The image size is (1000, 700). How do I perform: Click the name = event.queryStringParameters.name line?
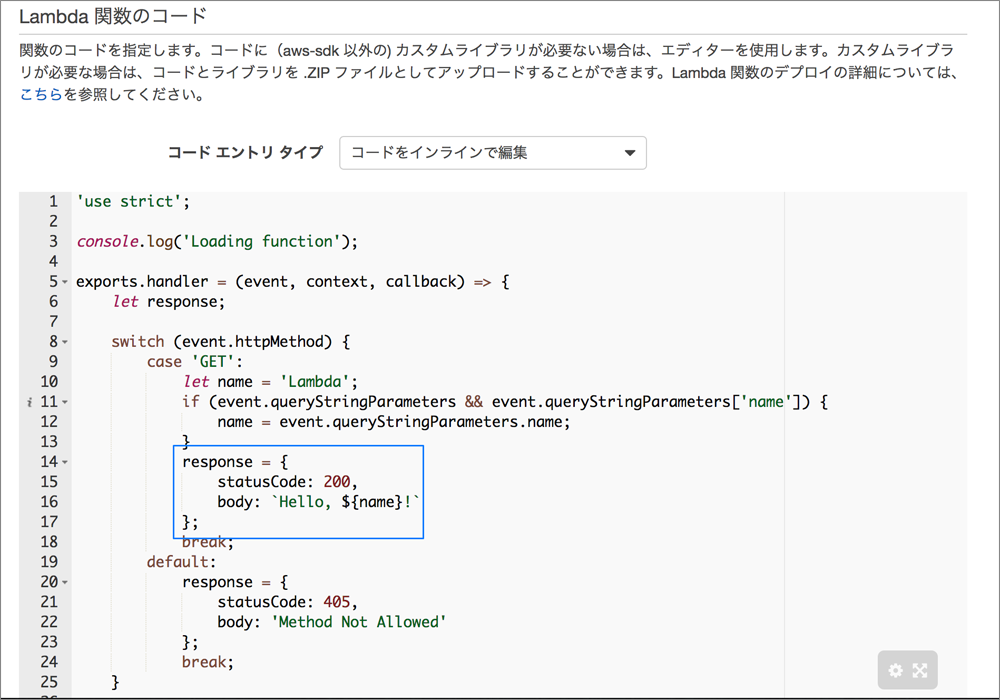(393, 422)
